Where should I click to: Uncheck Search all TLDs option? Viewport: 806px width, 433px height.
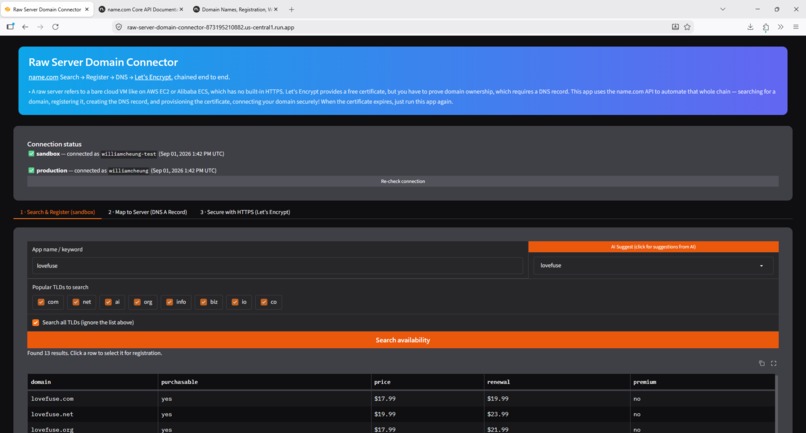point(35,322)
